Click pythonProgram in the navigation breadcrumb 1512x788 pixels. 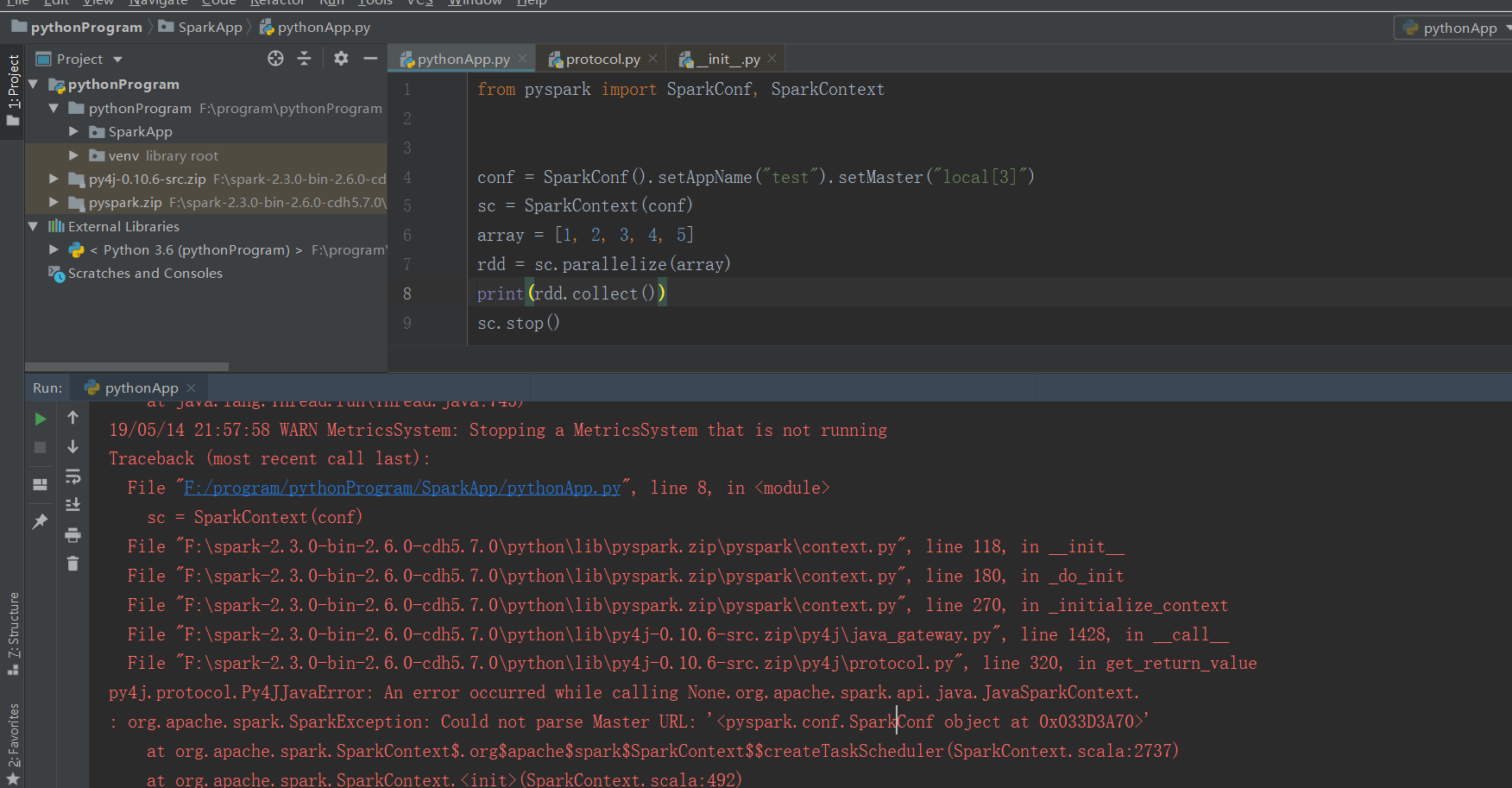[78, 28]
